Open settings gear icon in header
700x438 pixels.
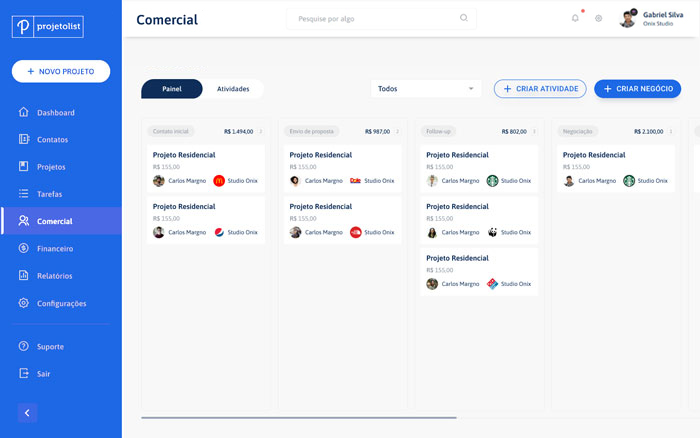(599, 18)
